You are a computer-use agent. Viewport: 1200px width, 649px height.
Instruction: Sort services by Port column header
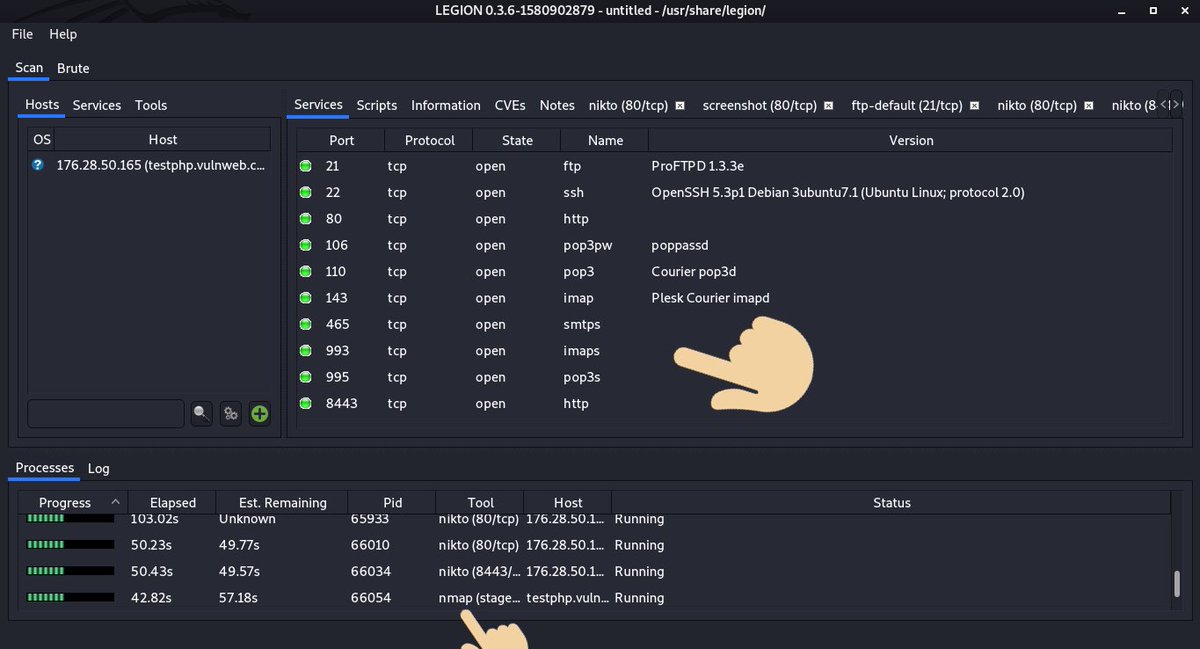[341, 140]
